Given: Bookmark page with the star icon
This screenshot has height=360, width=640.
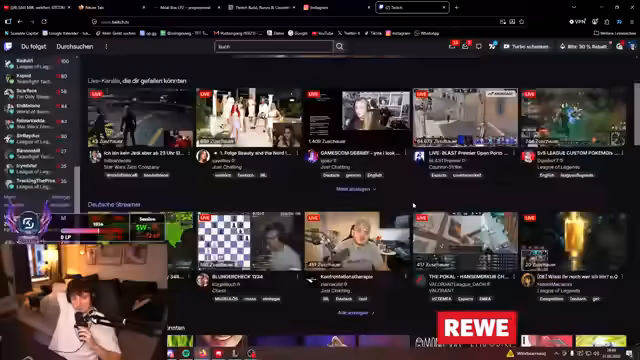Looking at the screenshot, I should pos(522,22).
